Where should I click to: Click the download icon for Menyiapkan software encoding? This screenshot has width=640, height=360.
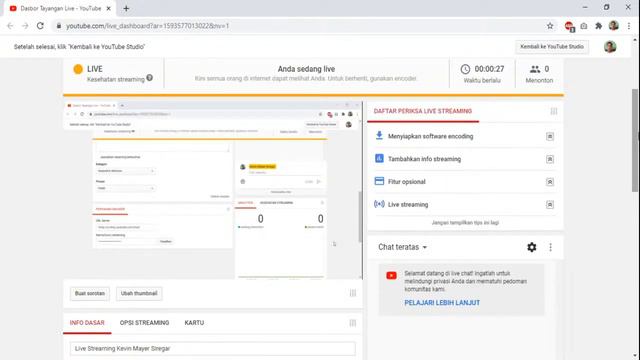[379, 136]
